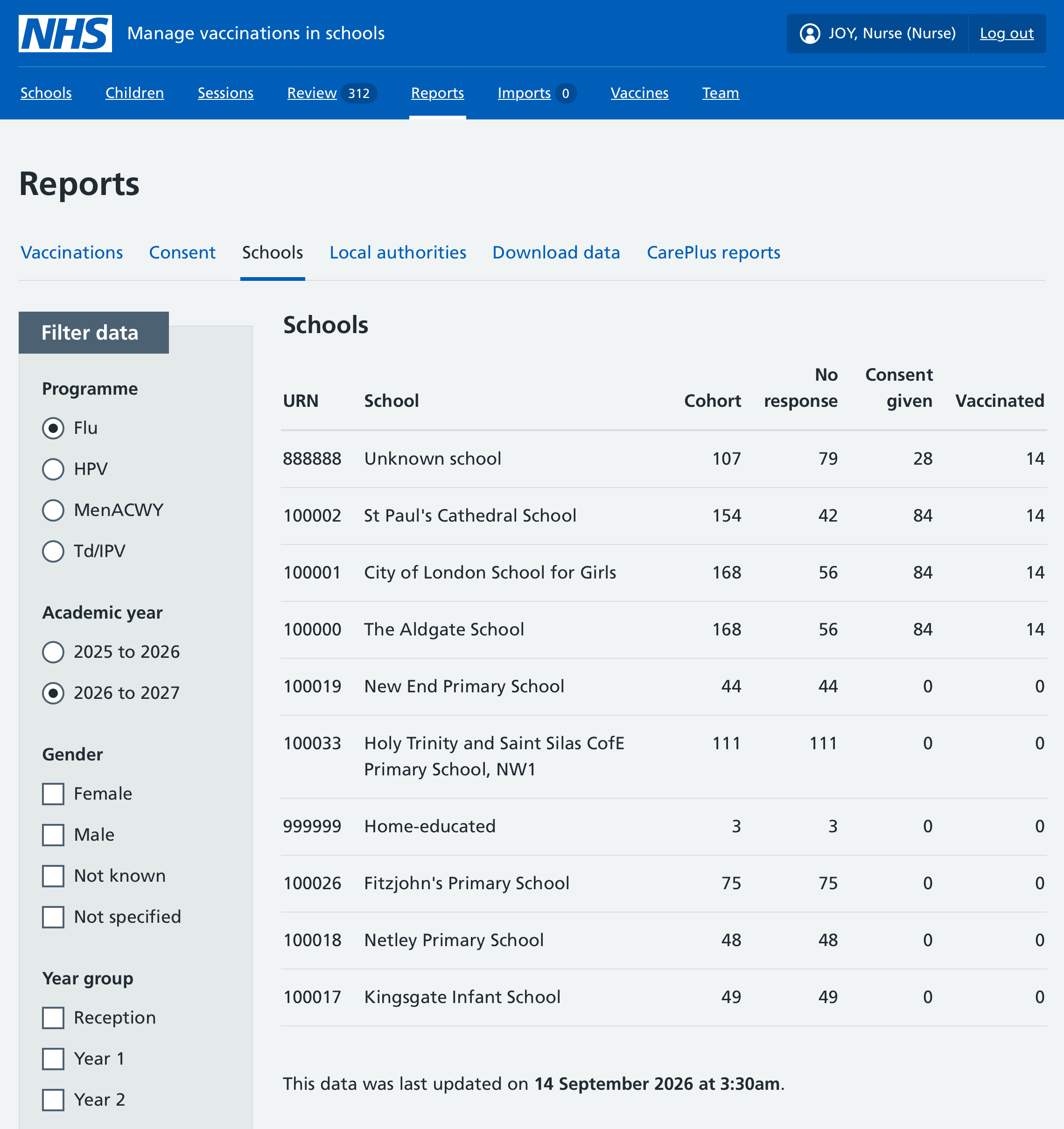This screenshot has height=1129, width=1064.
Task: Select the HPV programme radio button
Action: click(x=53, y=469)
